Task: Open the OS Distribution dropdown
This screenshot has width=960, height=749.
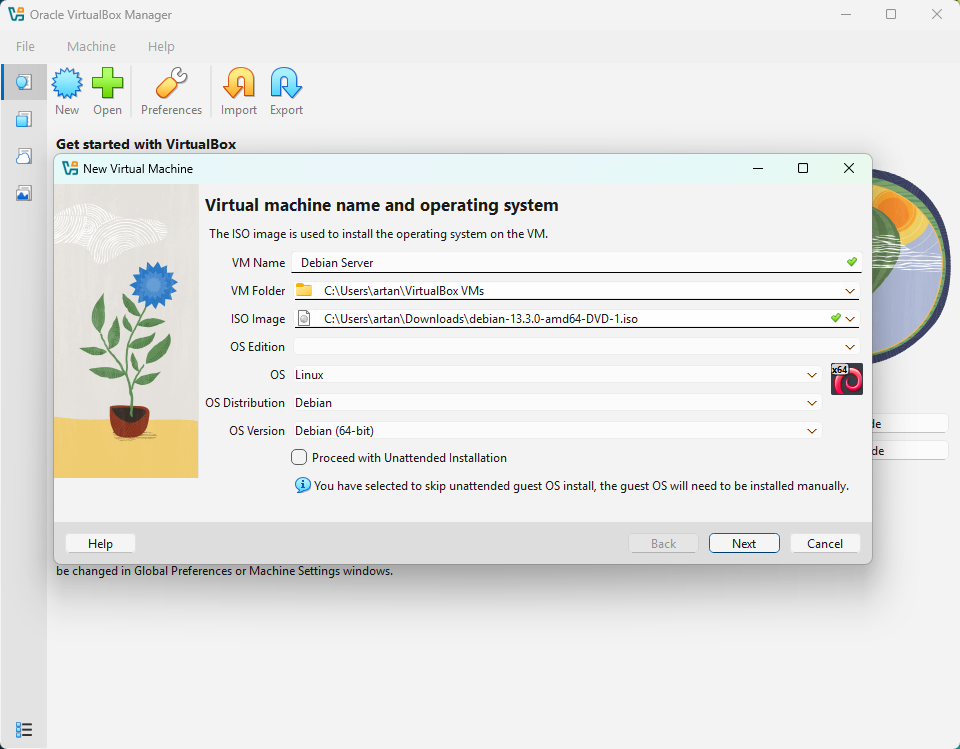Action: [812, 403]
